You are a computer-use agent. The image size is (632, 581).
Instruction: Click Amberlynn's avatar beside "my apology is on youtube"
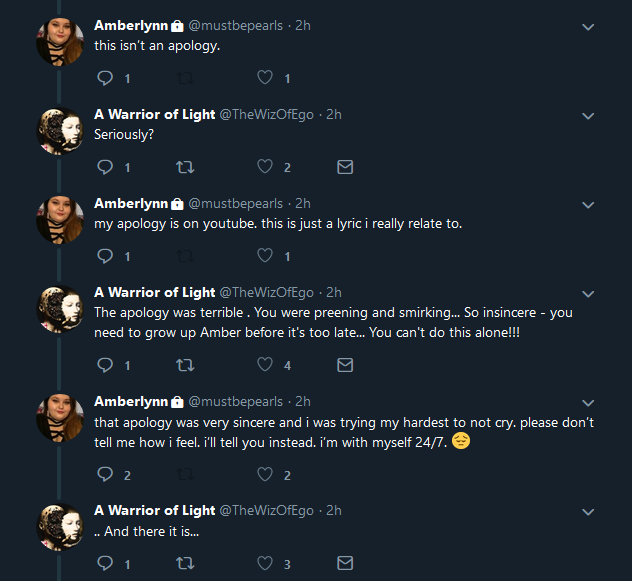point(60,220)
